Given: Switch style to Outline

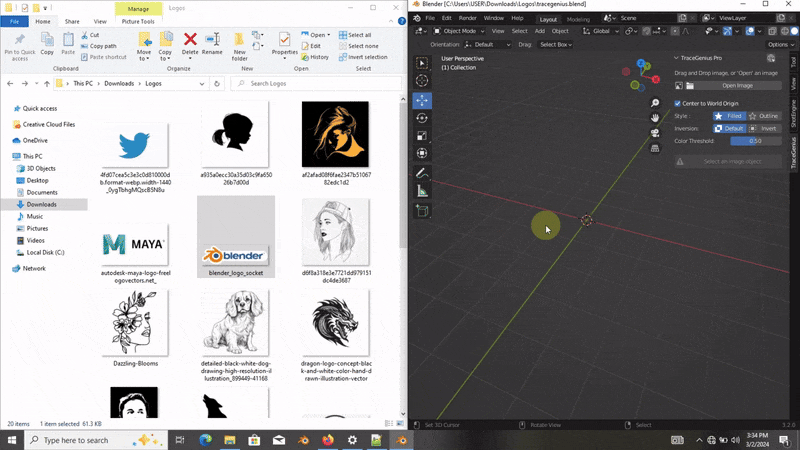Looking at the screenshot, I should [764, 116].
